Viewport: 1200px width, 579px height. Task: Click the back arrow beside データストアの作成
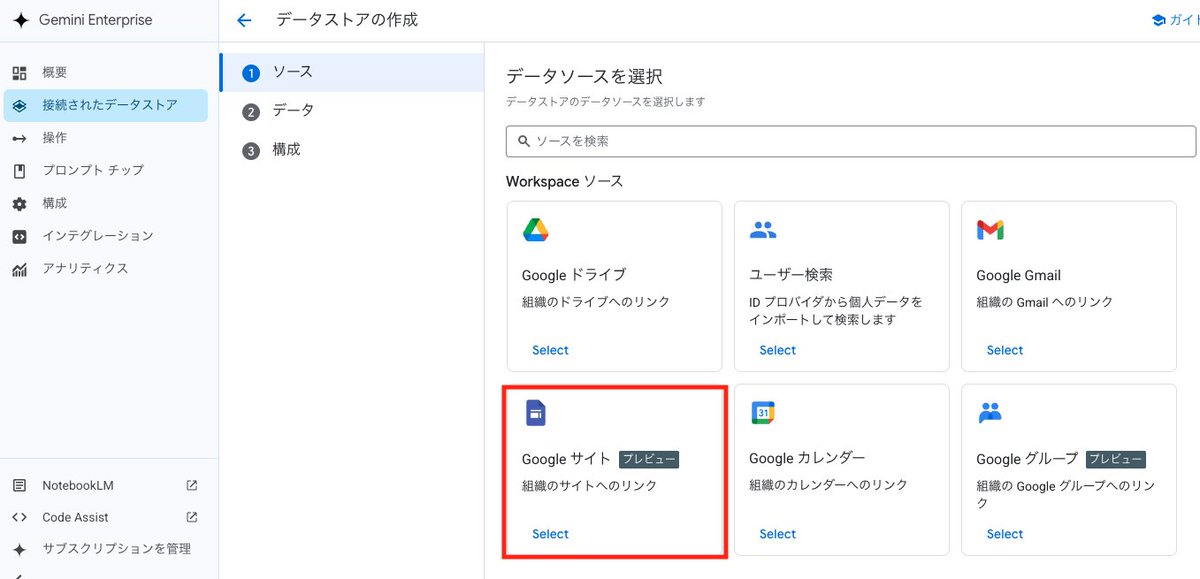pyautogui.click(x=244, y=19)
